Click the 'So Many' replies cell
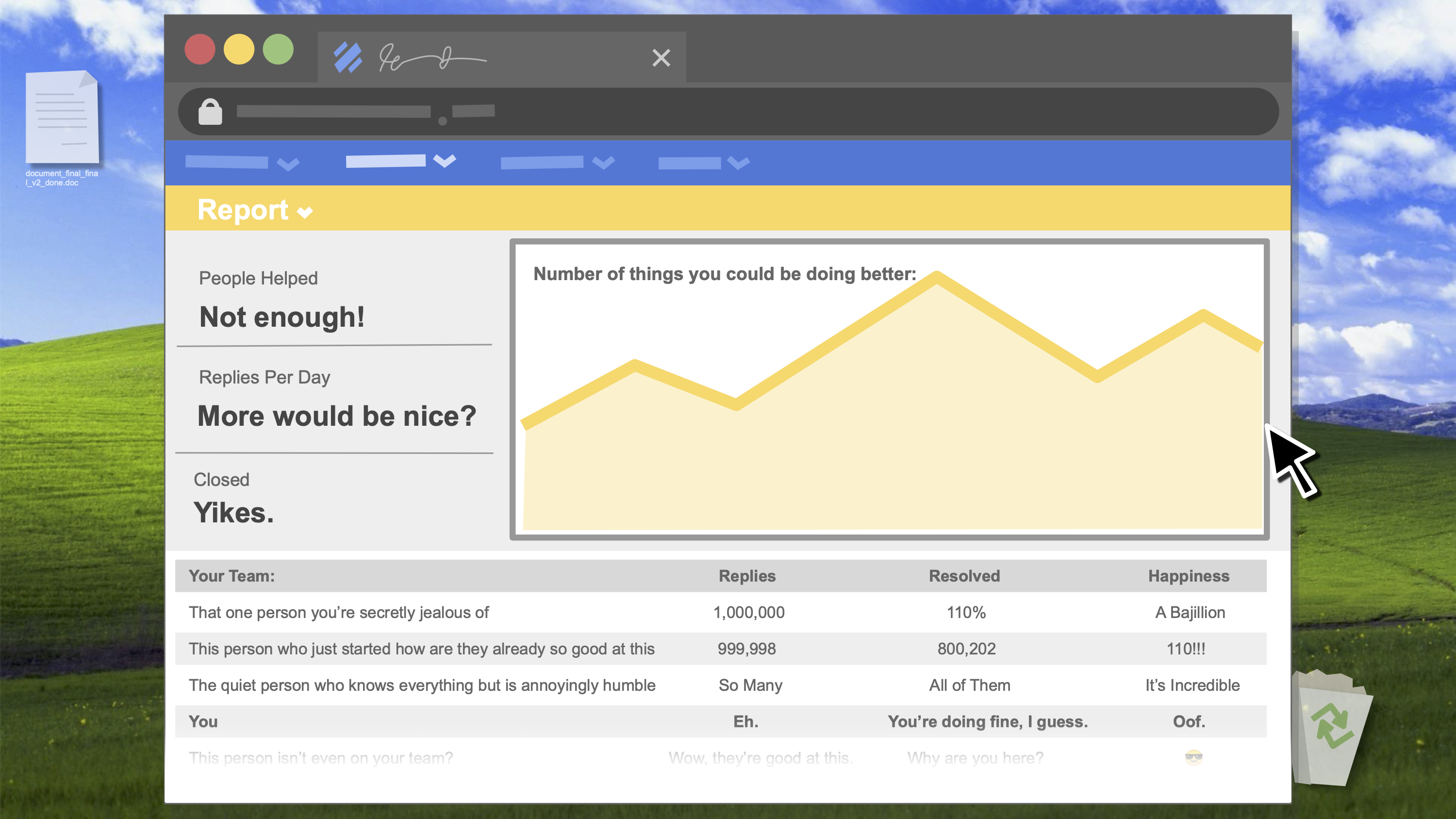The image size is (1456, 819). [x=751, y=685]
